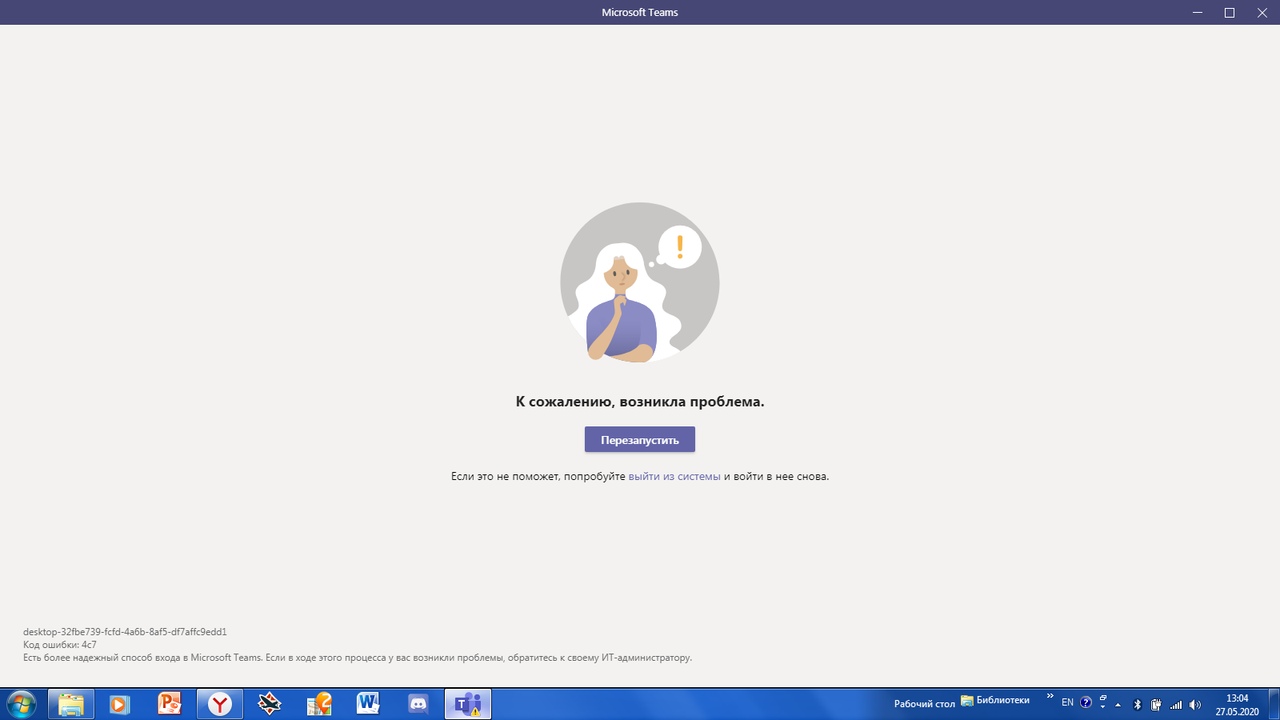This screenshot has height=720, width=1280.
Task: Open the airplane game taskbar icon
Action: pyautogui.click(x=269, y=704)
